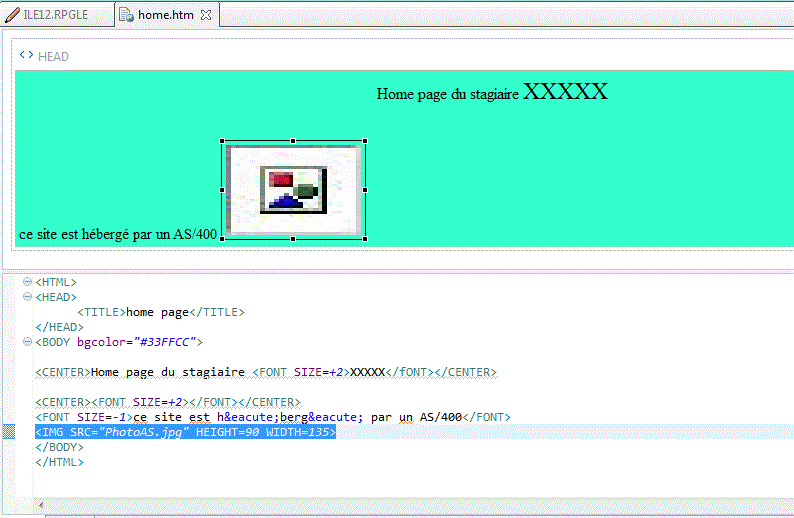
Task: Click the bottom-right resize handle of the image
Action: pyautogui.click(x=365, y=238)
